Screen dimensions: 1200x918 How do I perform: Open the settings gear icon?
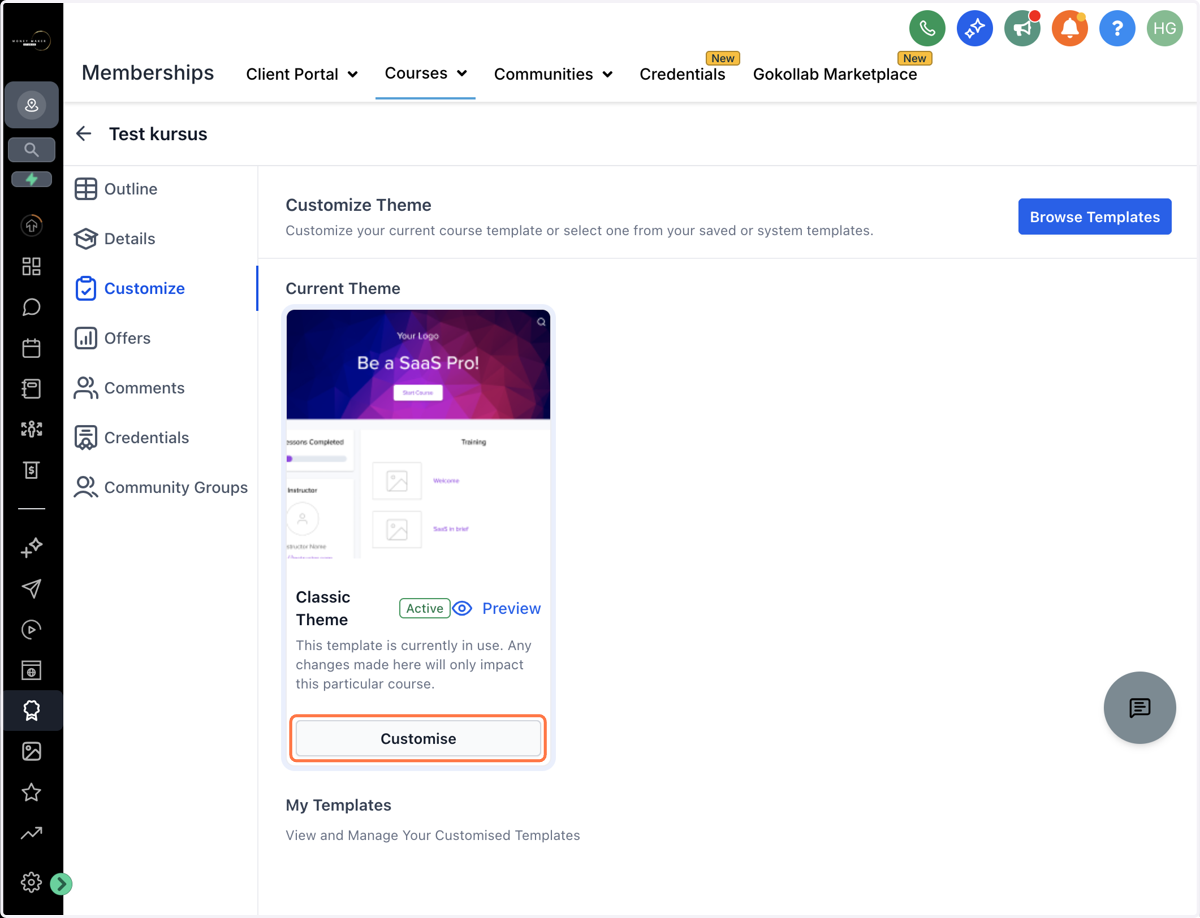pos(32,882)
